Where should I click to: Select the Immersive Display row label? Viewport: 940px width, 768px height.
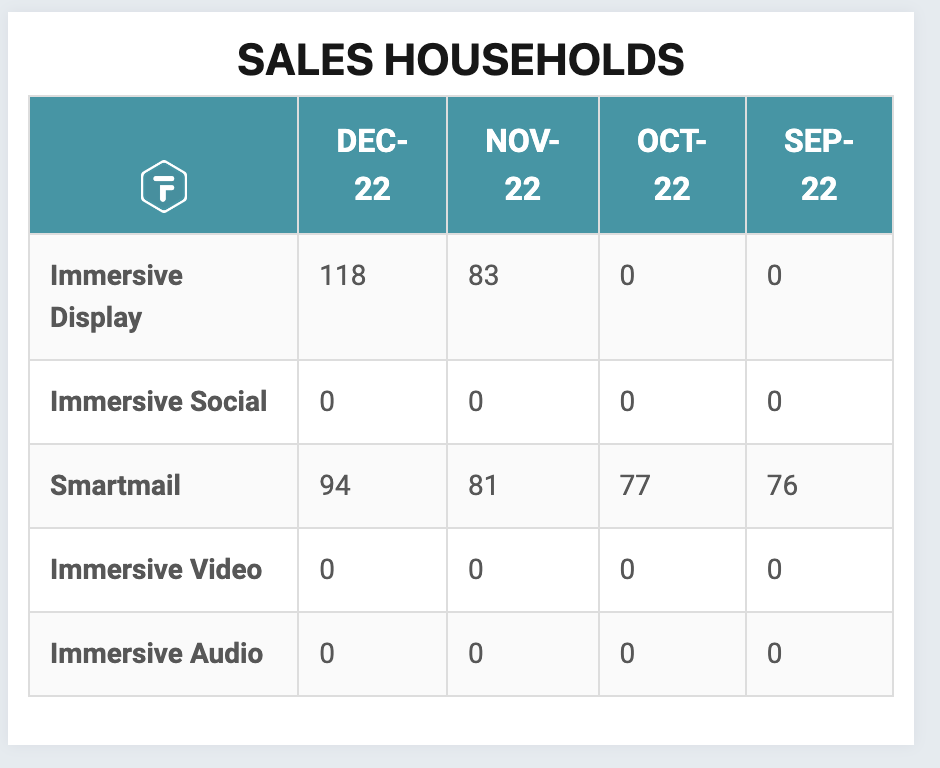(117, 296)
